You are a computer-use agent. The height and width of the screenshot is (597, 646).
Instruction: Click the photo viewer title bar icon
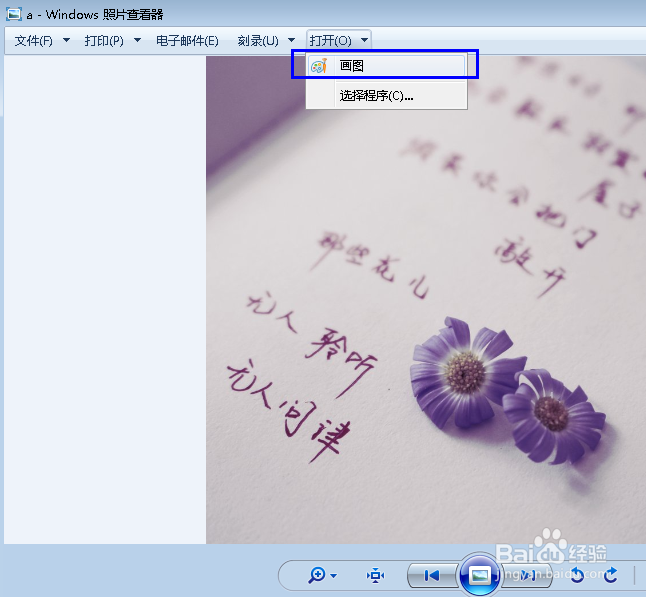[x=14, y=14]
